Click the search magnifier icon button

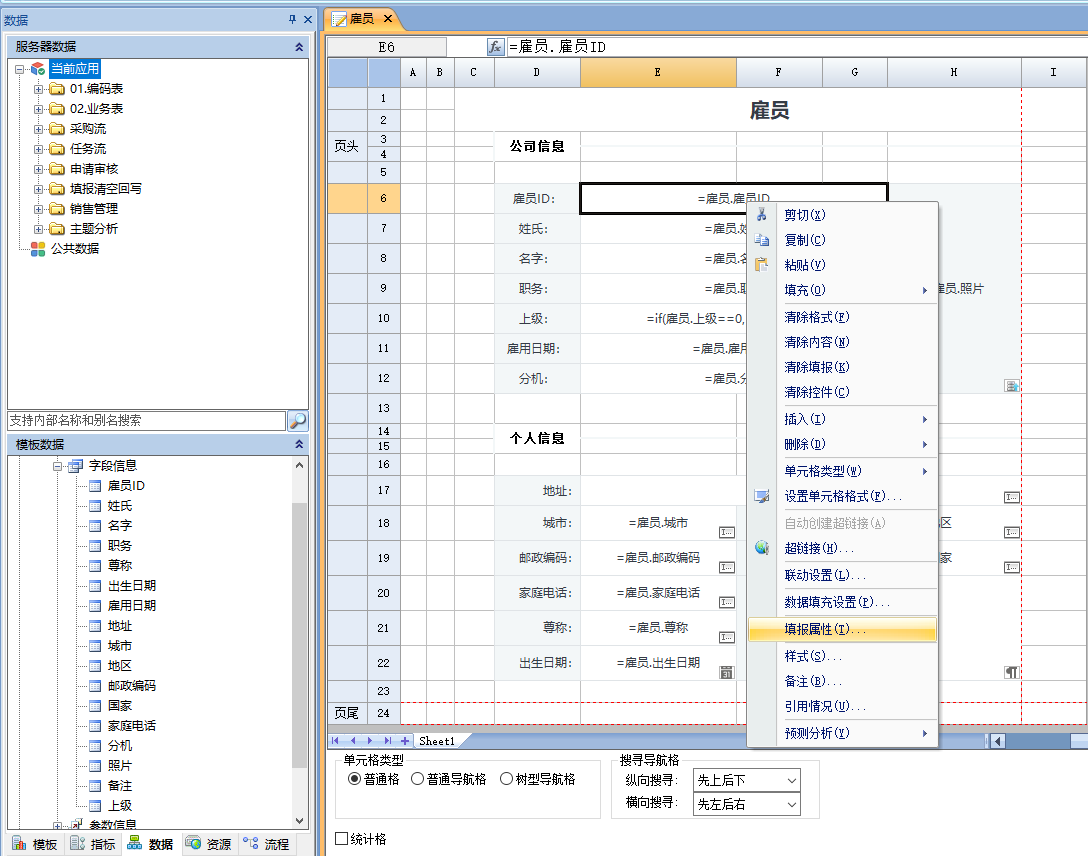[x=298, y=421]
